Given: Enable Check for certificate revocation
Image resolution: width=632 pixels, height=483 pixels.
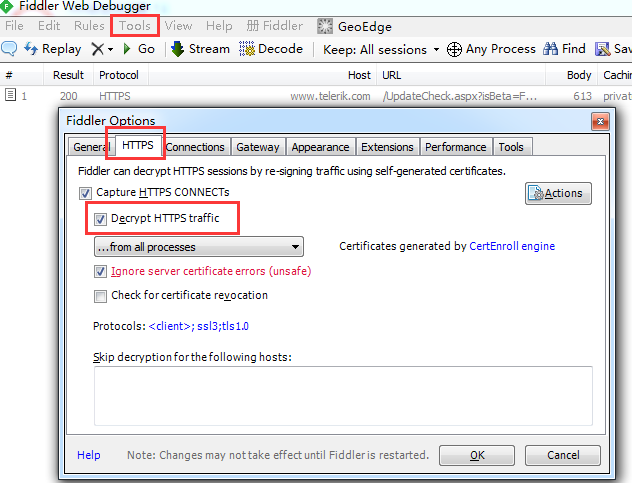Looking at the screenshot, I should click(100, 296).
